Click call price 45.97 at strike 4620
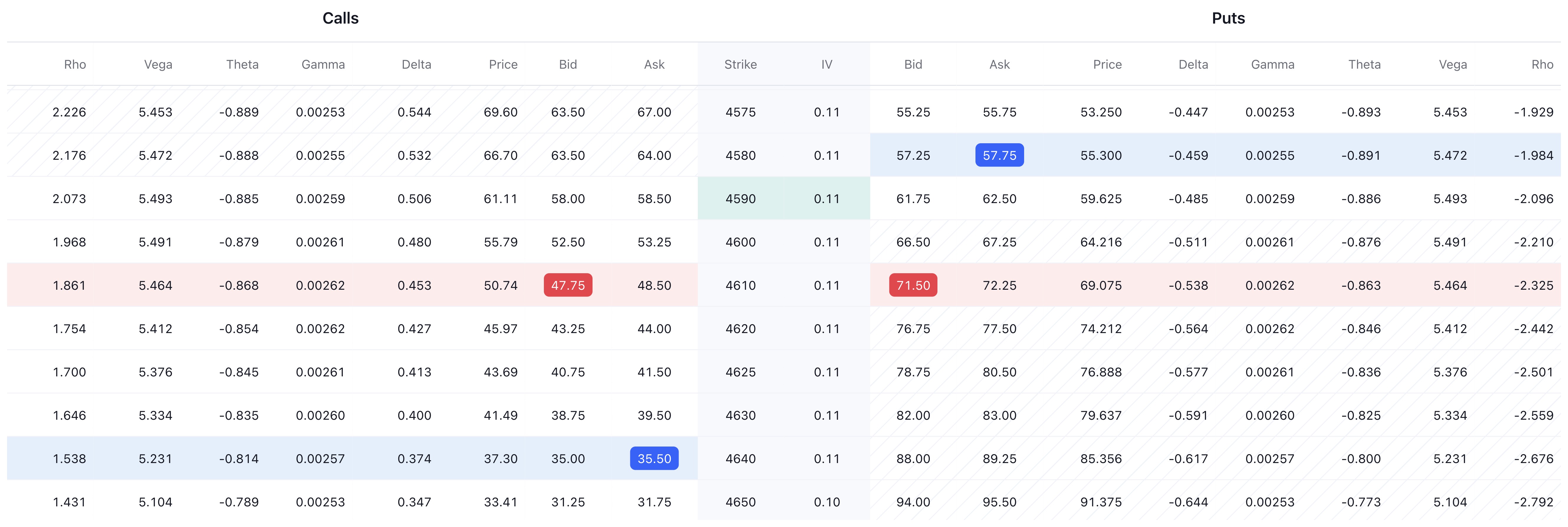This screenshot has width=1568, height=527. pyautogui.click(x=500, y=329)
